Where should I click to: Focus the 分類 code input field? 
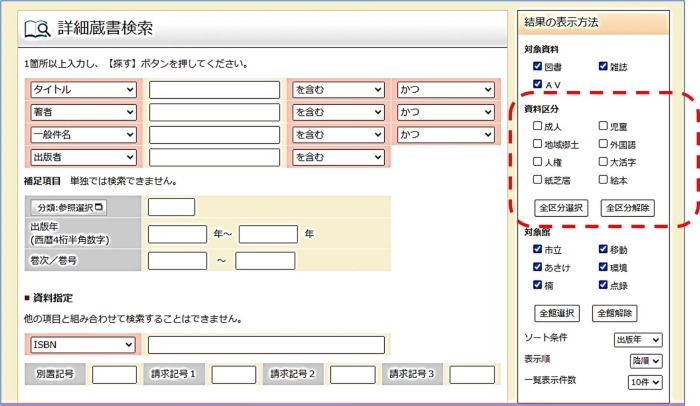tap(171, 207)
